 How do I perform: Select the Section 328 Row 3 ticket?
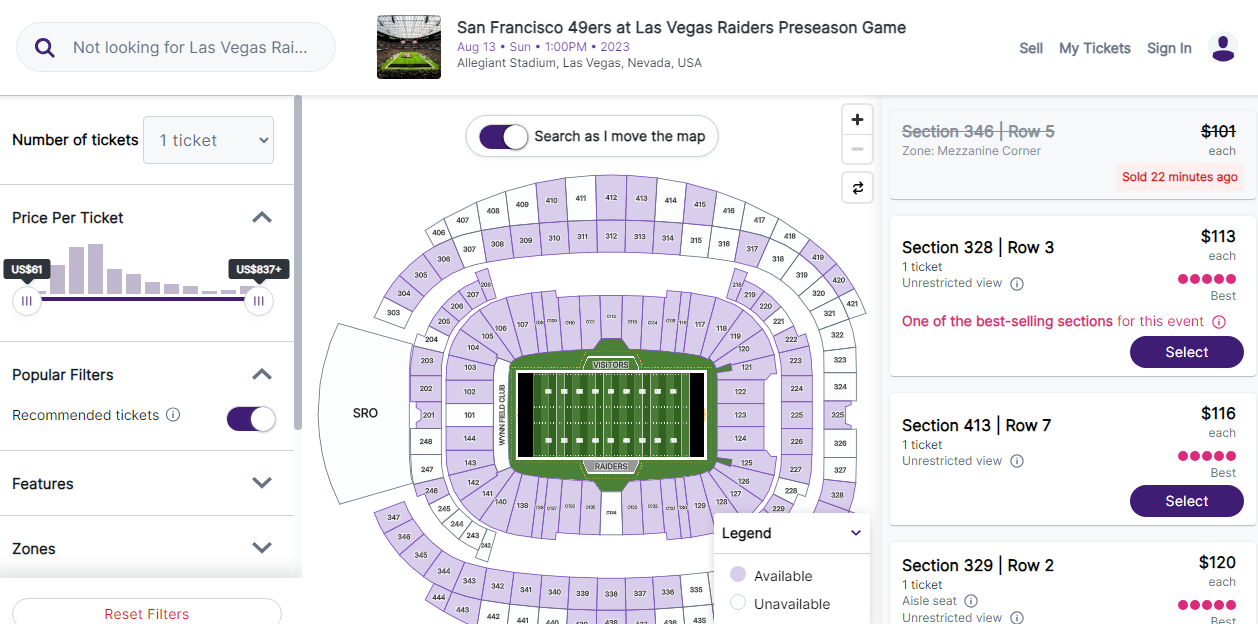tap(1186, 352)
